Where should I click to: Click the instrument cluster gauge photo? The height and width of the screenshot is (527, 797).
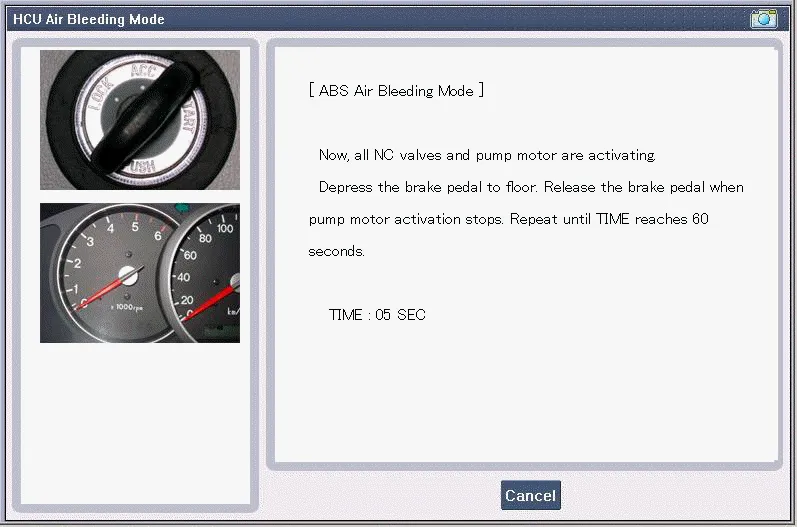coord(139,273)
